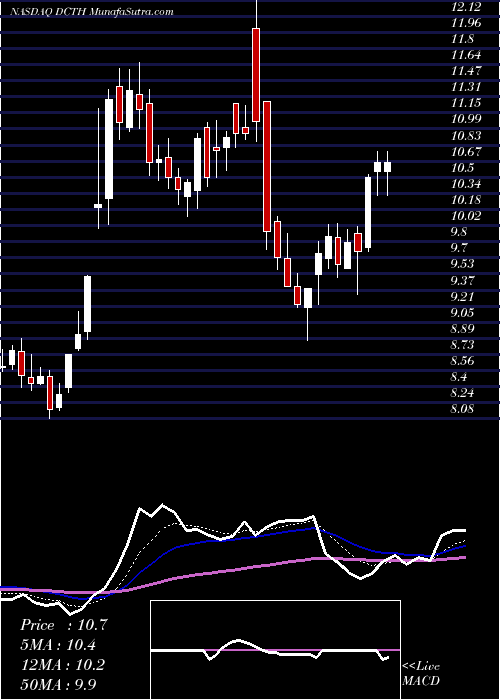Viewport: 500px width, 700px height.
Task: Click the 10.83 price axis label
Action: coord(467,136)
